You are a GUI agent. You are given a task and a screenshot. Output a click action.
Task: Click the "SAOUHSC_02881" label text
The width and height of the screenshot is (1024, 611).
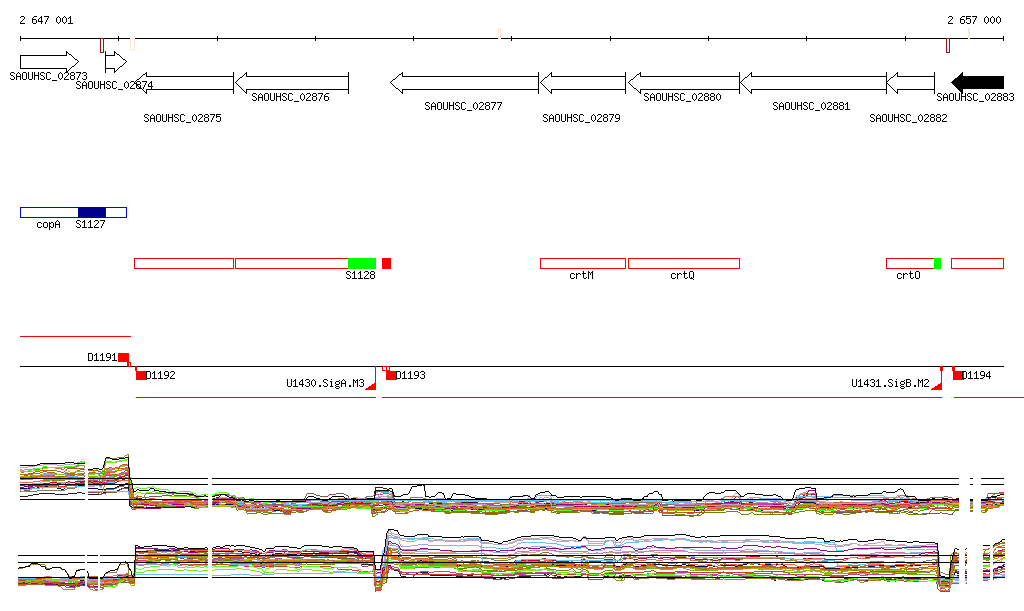[x=811, y=106]
